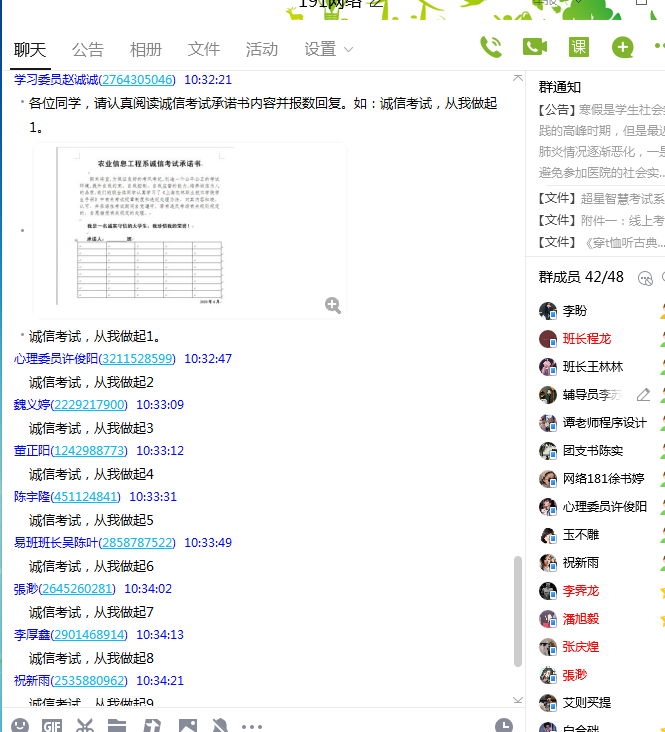Viewport: 665px width, 732px height.
Task: Click the green plus invite icon
Action: [622, 47]
